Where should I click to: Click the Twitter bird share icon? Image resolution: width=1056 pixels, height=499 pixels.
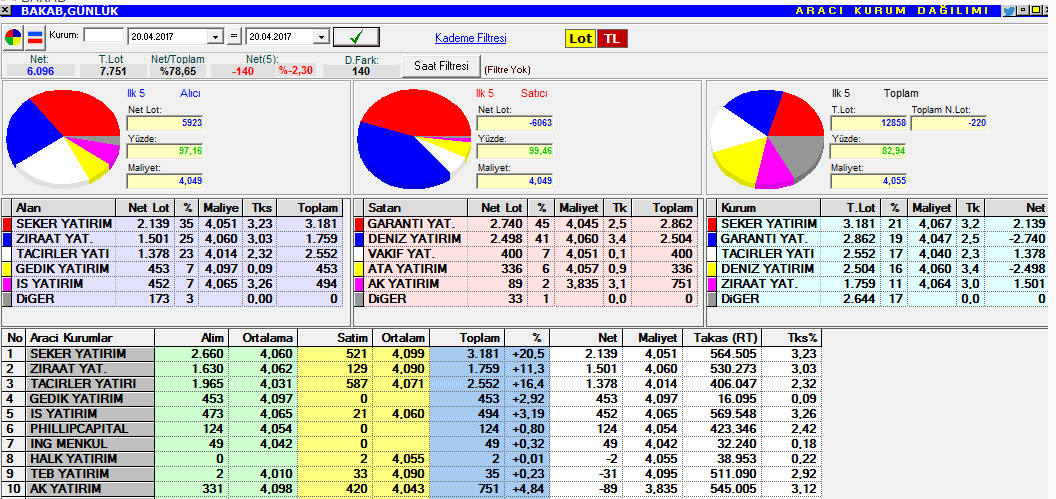click(x=1008, y=10)
